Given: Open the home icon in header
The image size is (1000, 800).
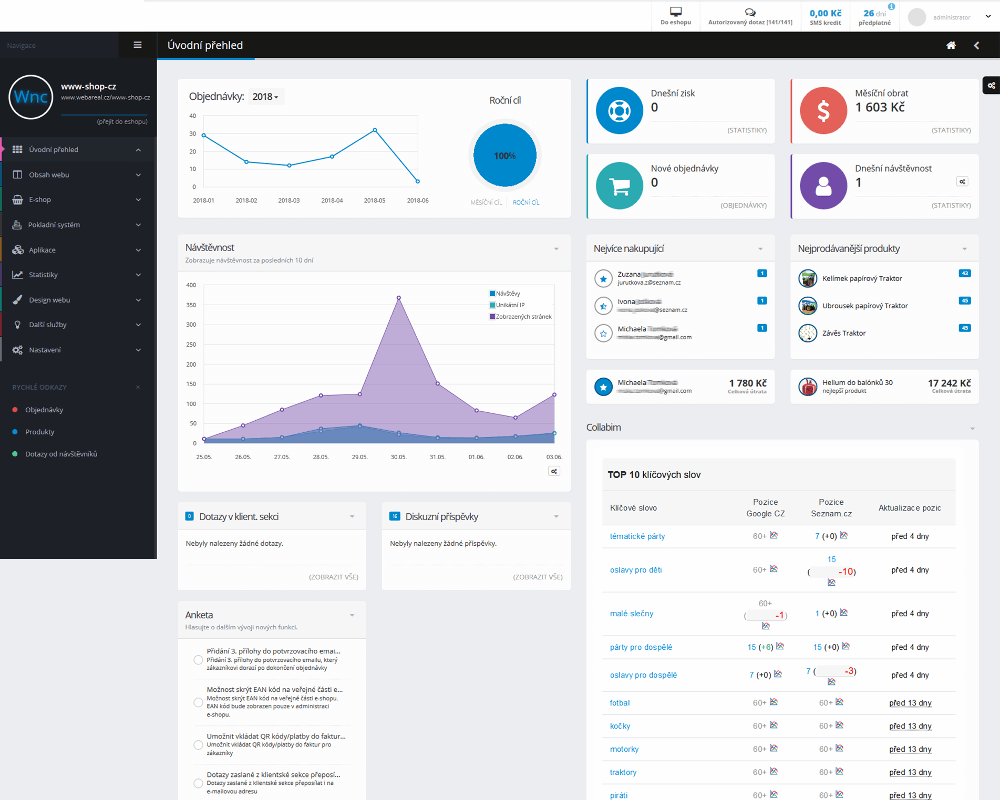Looking at the screenshot, I should [x=951, y=45].
